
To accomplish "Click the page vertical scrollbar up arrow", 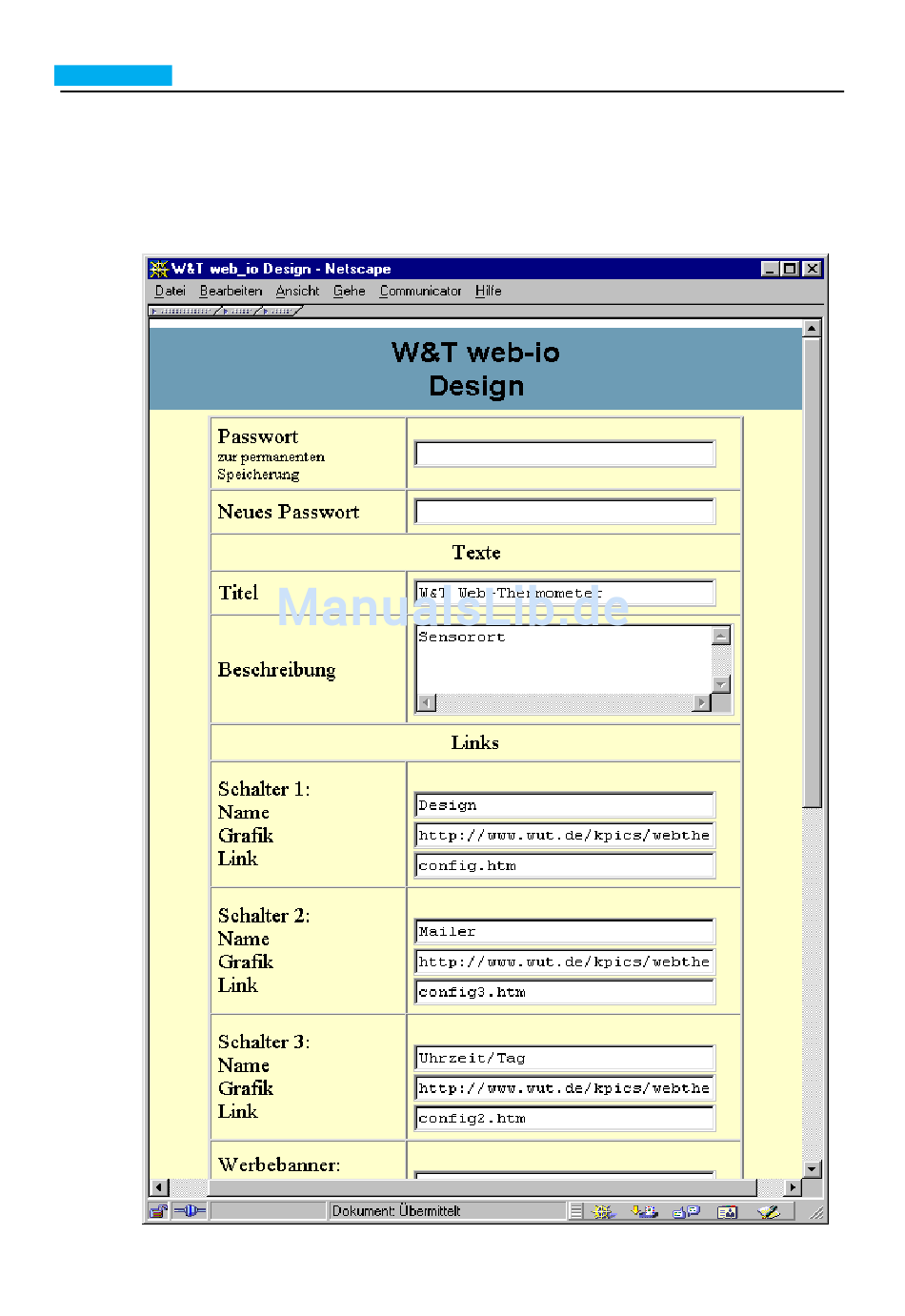I will click(812, 329).
